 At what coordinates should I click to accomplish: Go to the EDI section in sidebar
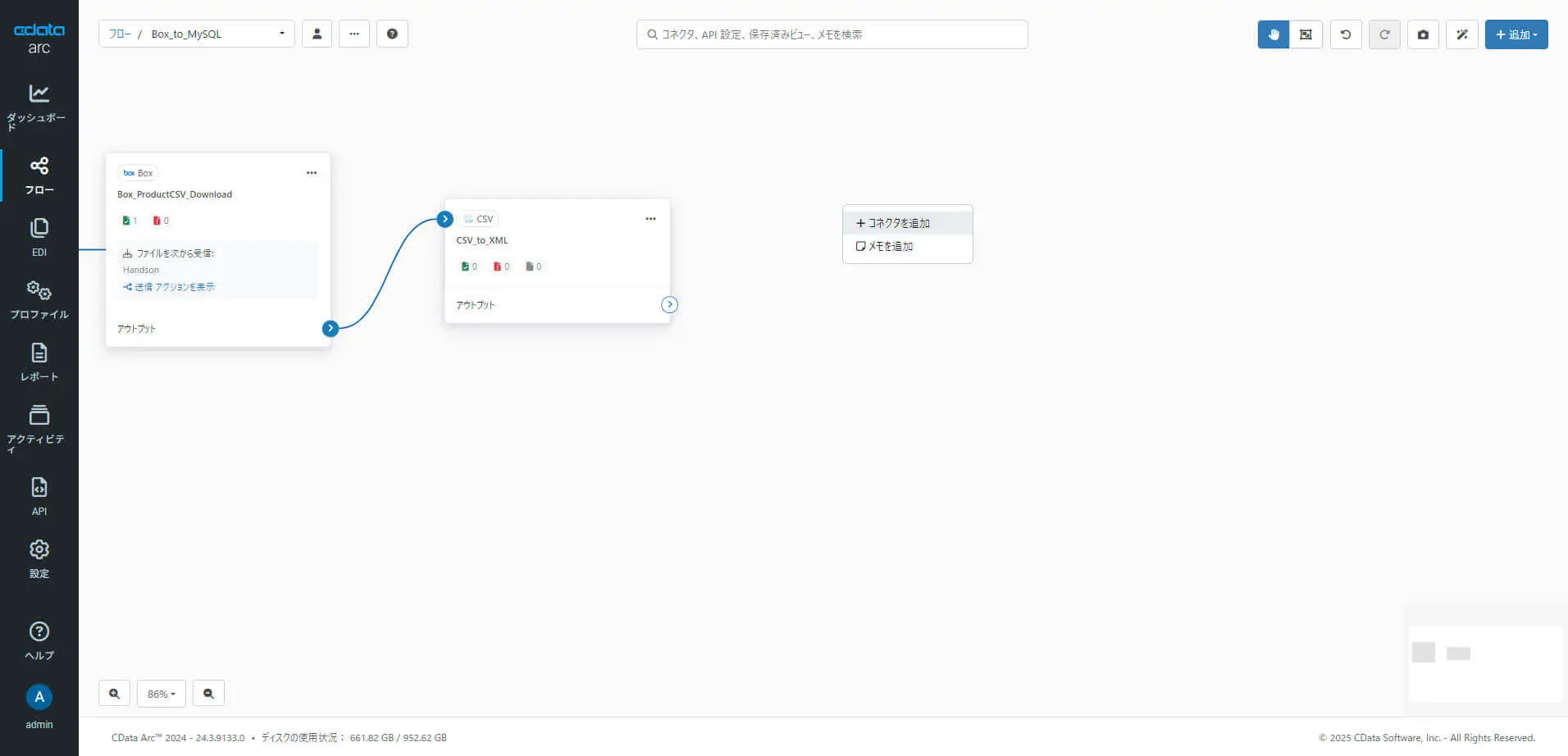(39, 238)
